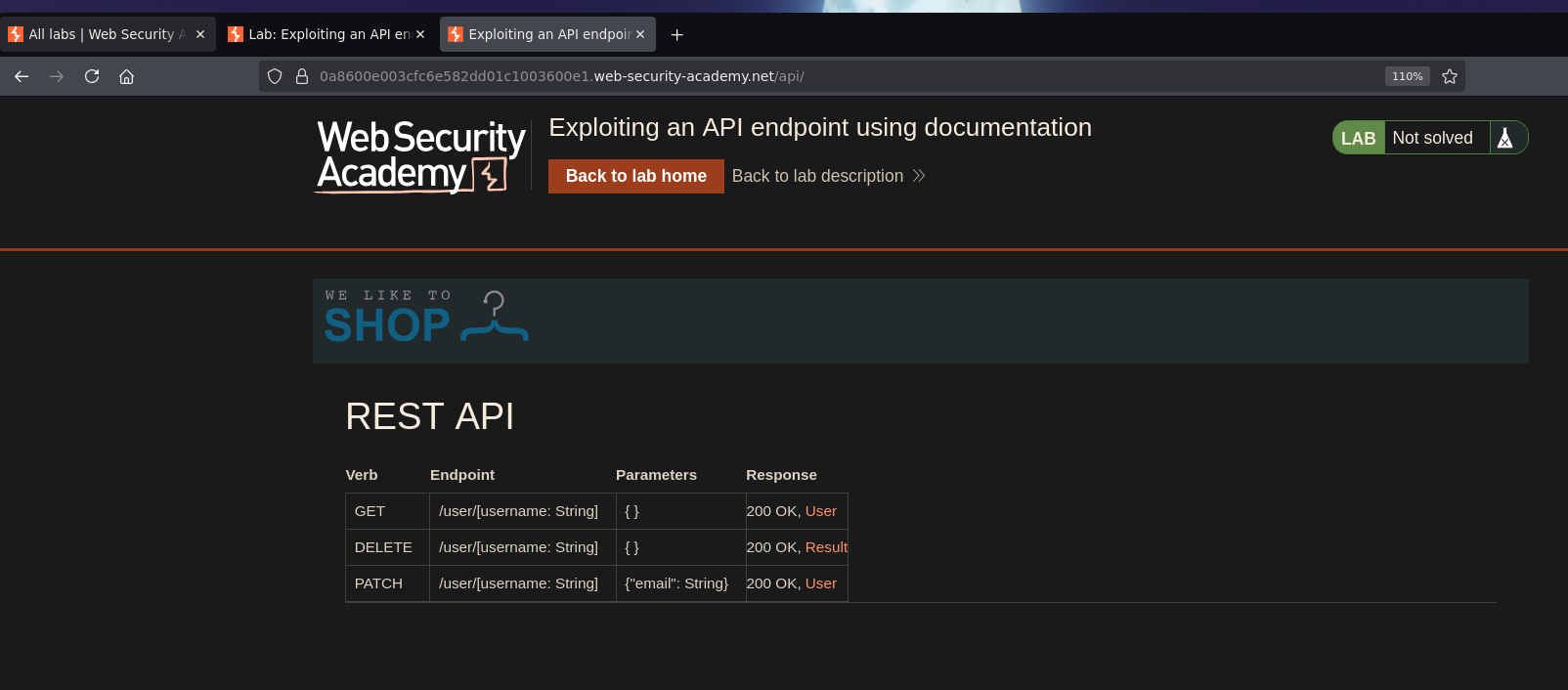Click the endpoint cell in the DELETE row

(x=523, y=547)
